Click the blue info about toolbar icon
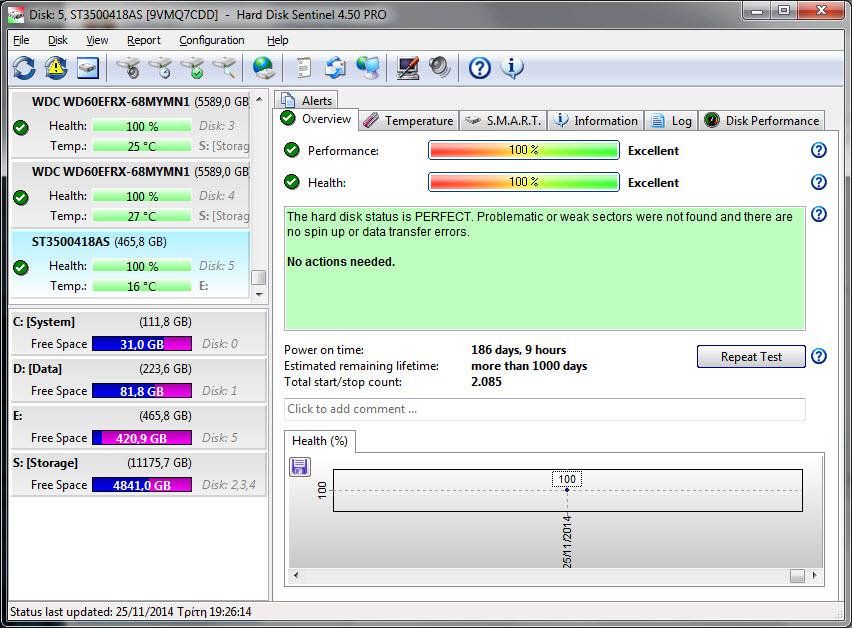This screenshot has height=628, width=852. [512, 68]
